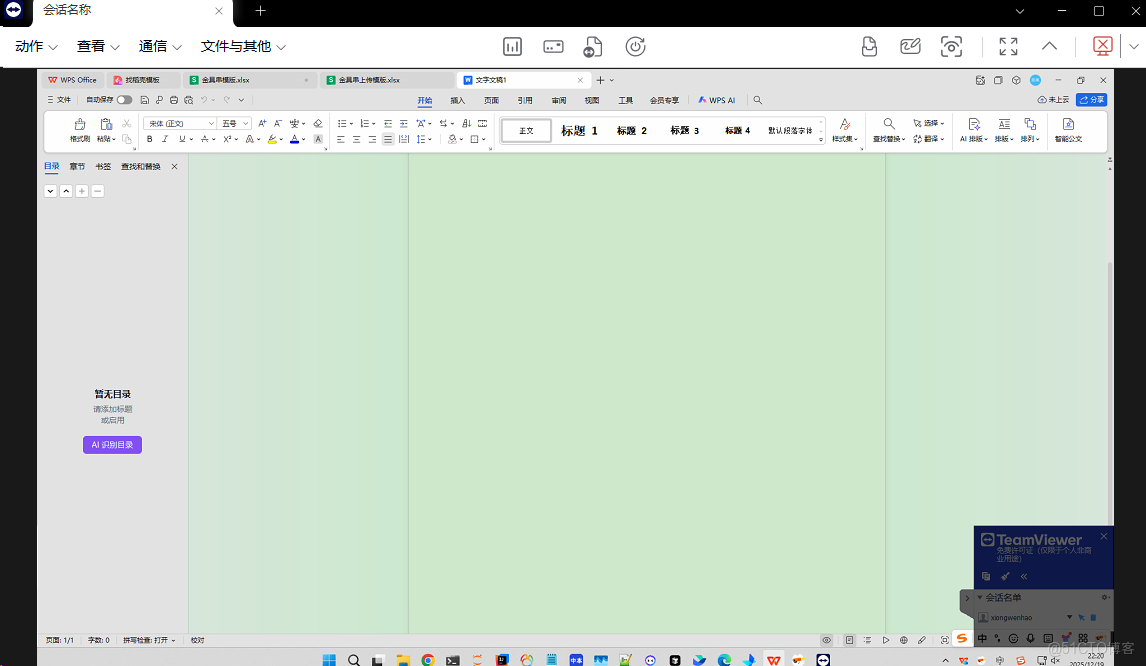Click the Format Painter (格式刷) icon
Image resolution: width=1146 pixels, height=666 pixels.
pyautogui.click(x=80, y=125)
